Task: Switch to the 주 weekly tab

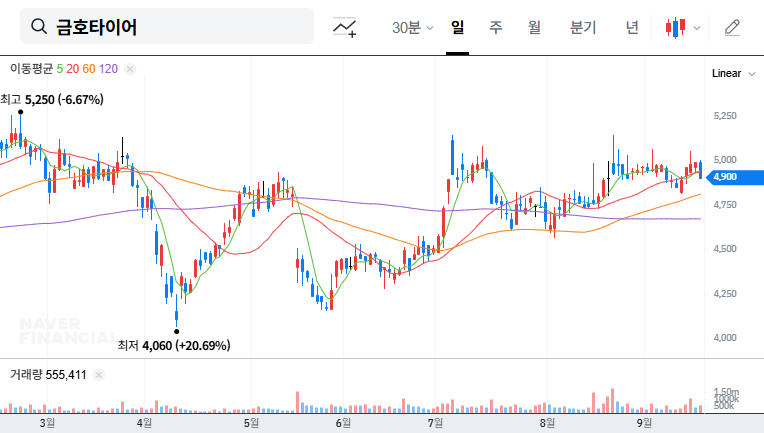Action: click(x=496, y=28)
